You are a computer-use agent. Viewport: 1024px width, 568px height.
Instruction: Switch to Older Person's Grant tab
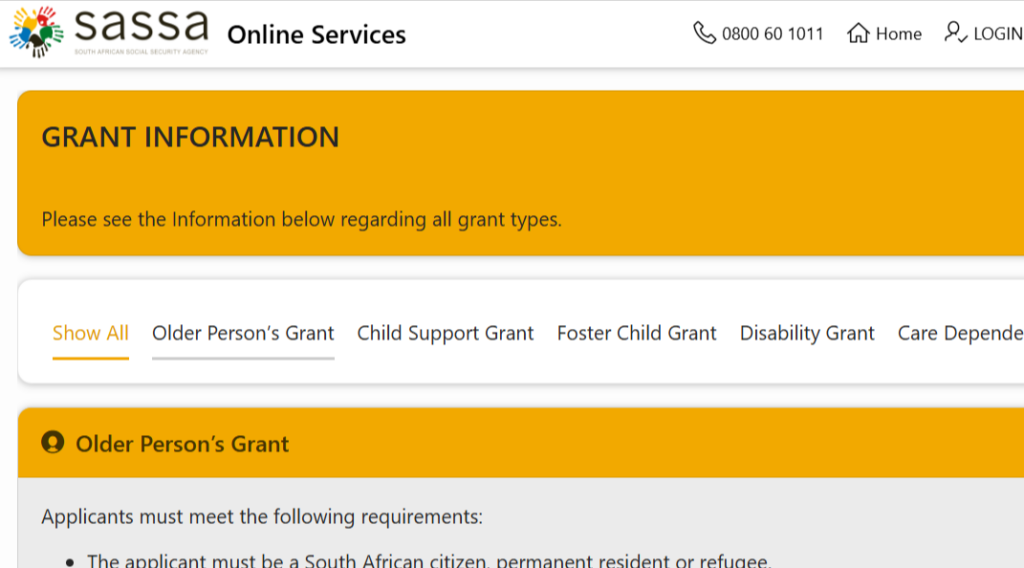click(x=243, y=333)
